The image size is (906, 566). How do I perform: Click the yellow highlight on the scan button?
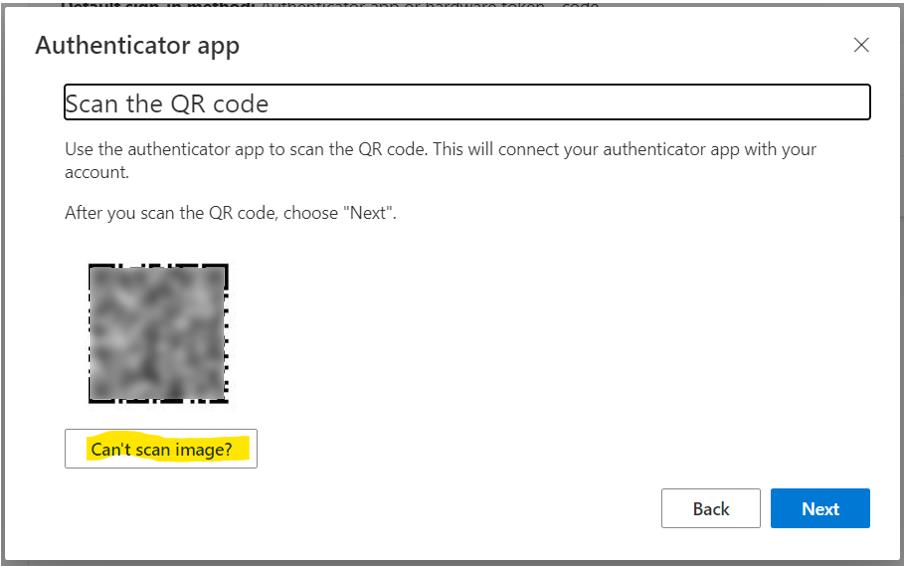pyautogui.click(x=168, y=449)
